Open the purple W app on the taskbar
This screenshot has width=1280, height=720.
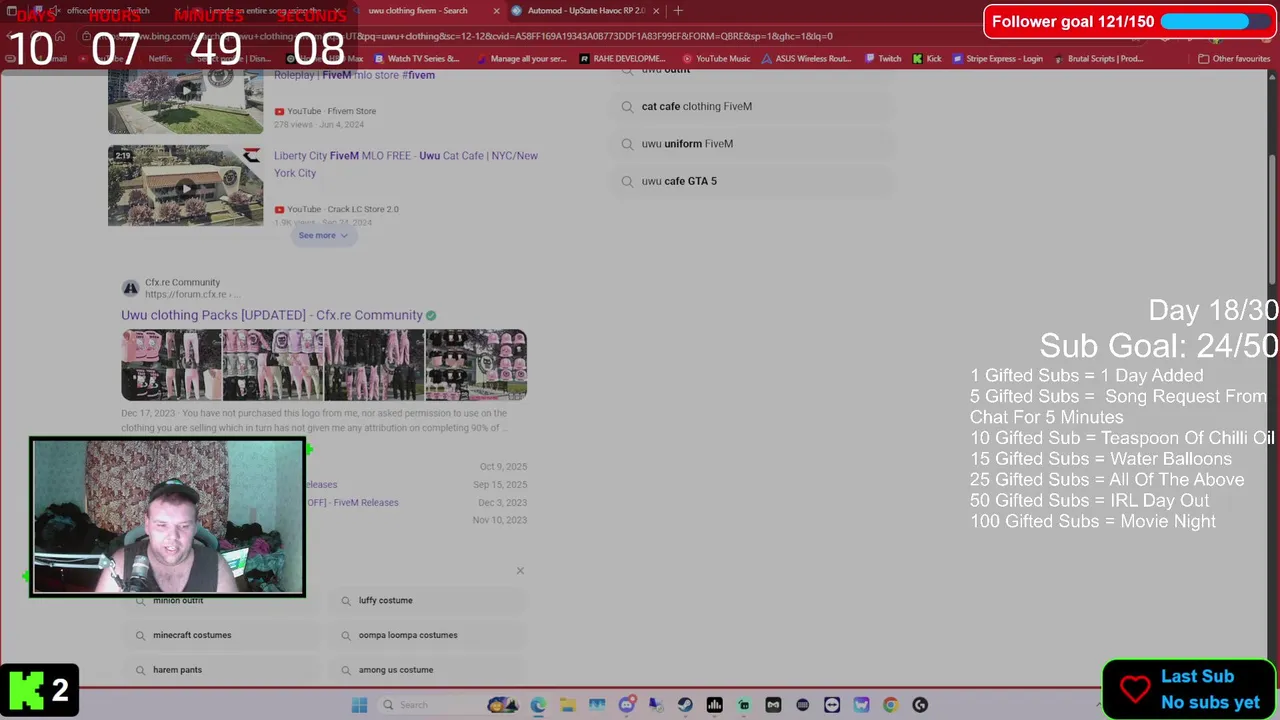861,705
